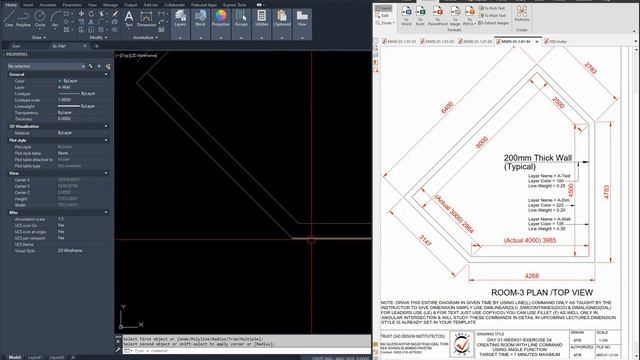Click select objects icon in Properties palette
The height and width of the screenshot is (360, 640).
[x=99, y=66]
